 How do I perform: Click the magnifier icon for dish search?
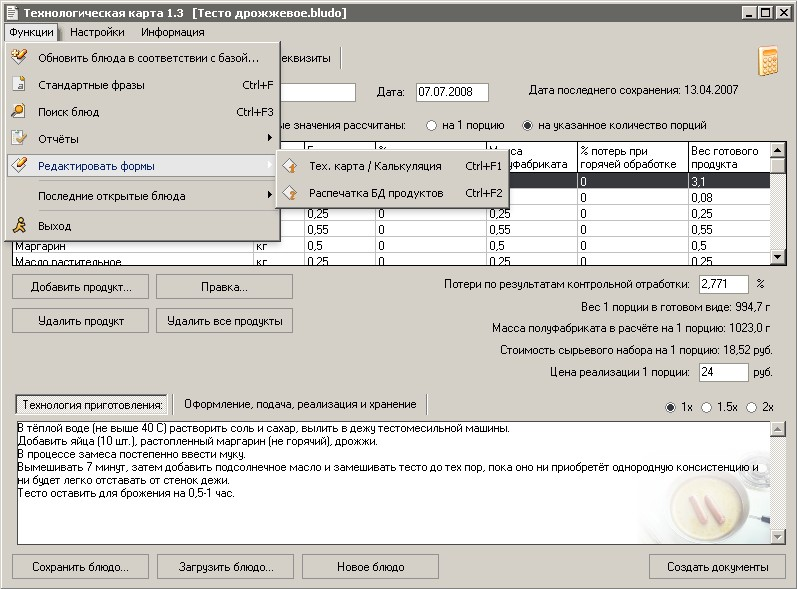click(18, 112)
